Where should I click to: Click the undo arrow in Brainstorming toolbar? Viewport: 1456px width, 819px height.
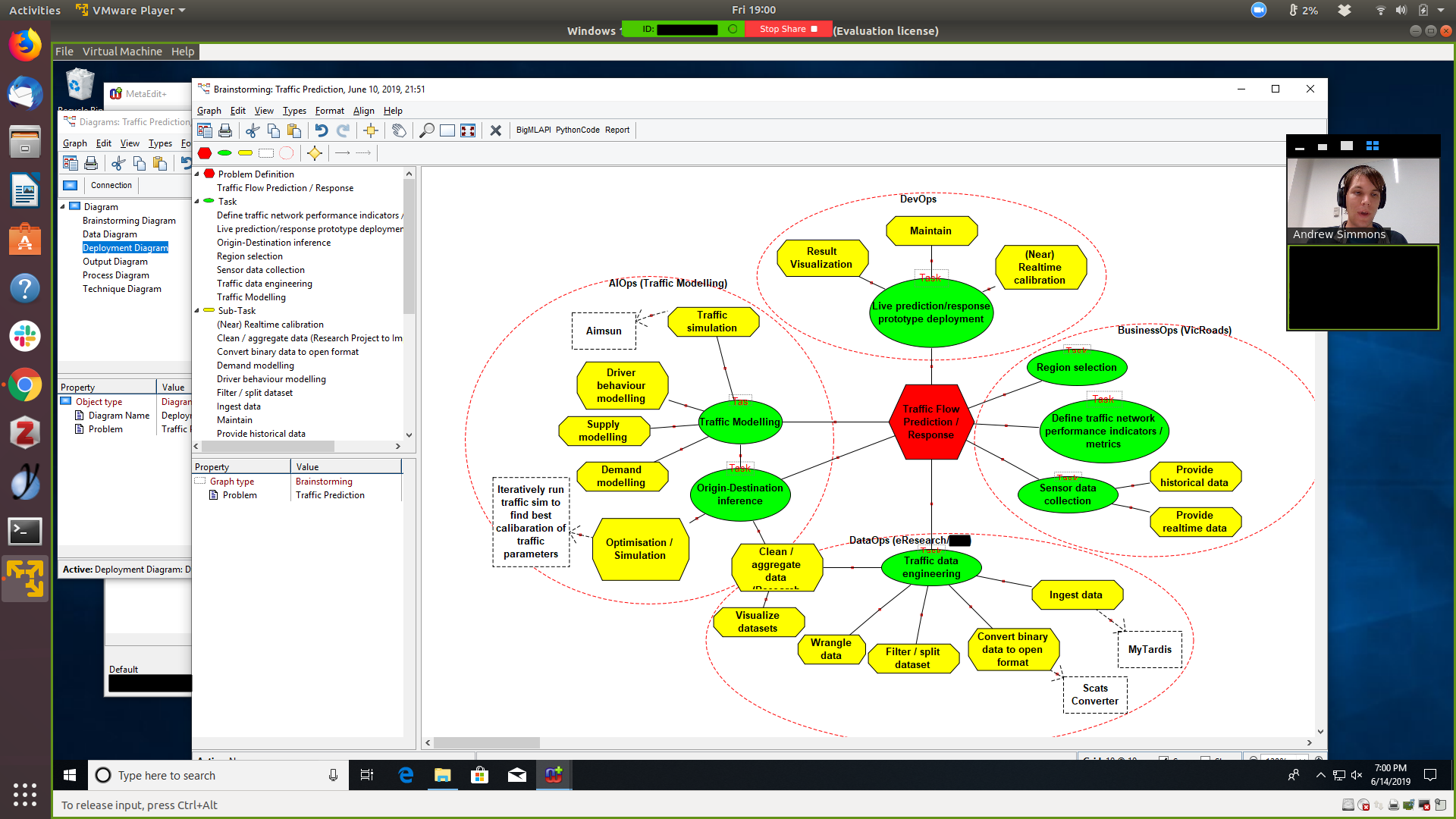coord(322,130)
